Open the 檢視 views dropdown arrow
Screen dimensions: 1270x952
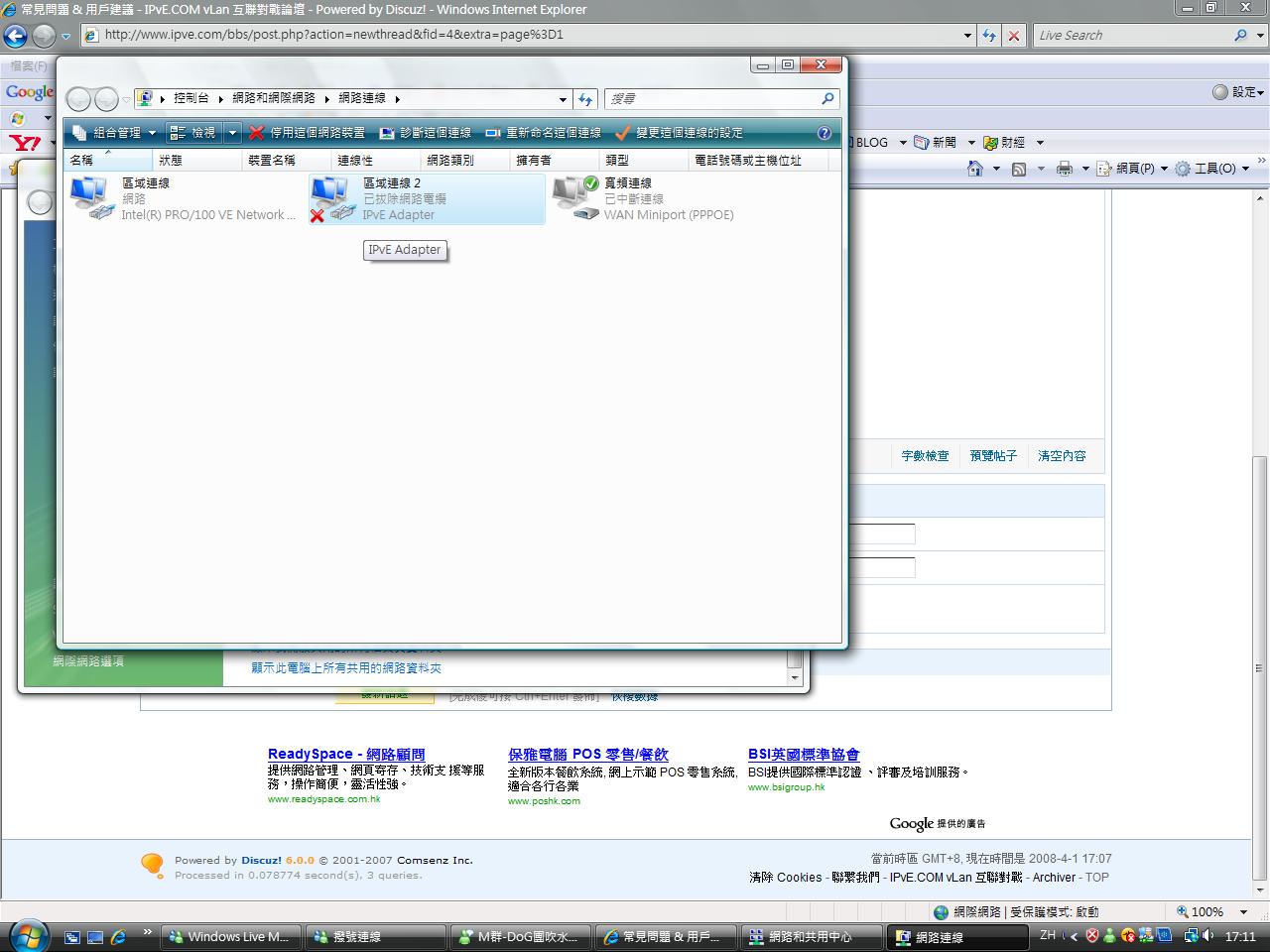click(x=232, y=132)
